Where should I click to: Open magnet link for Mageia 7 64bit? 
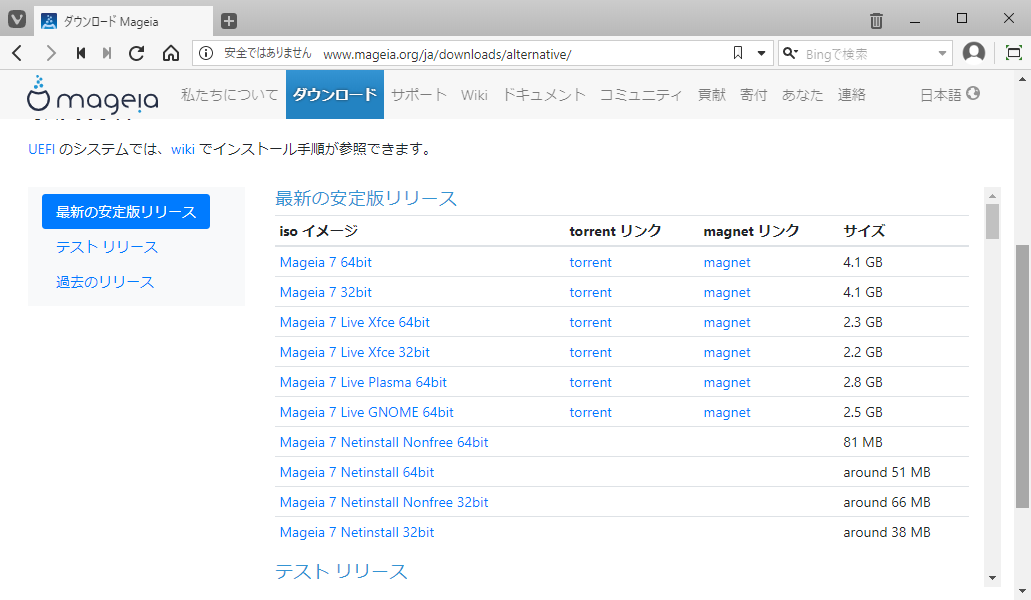tap(727, 262)
